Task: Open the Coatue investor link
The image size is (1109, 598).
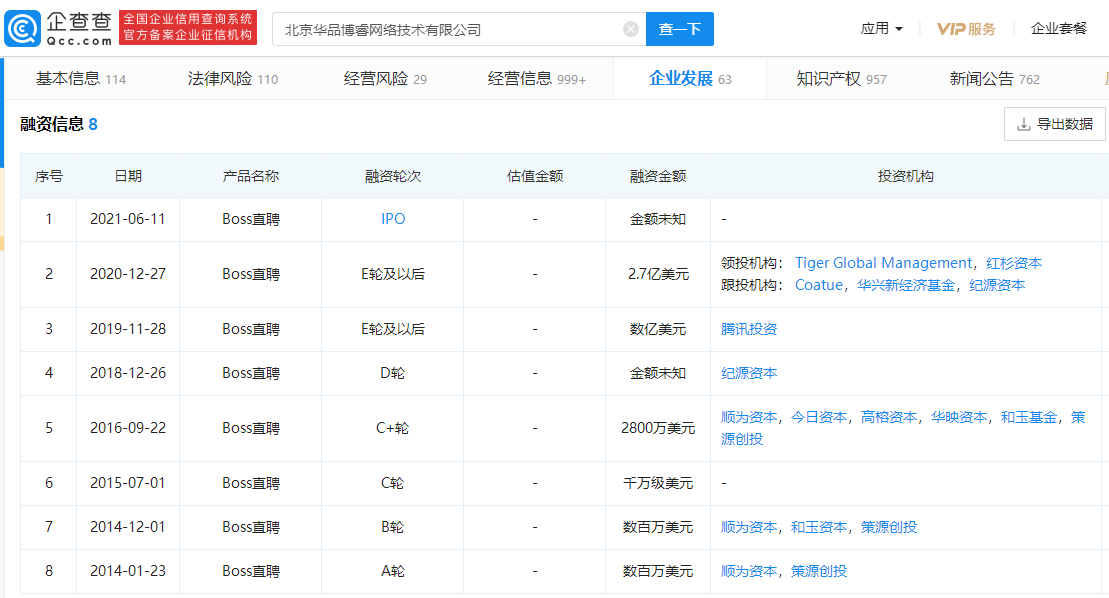Action: click(x=819, y=285)
